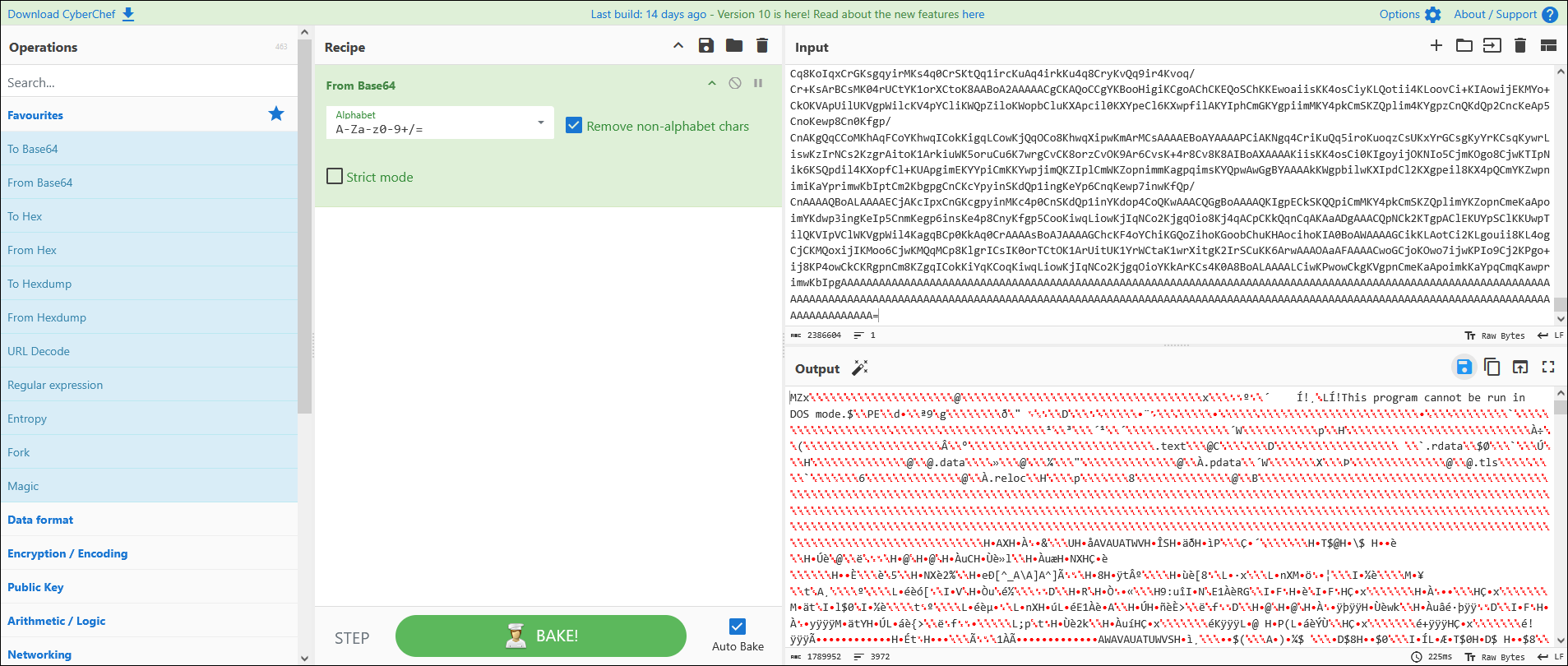Viewport: 1568px width, 666px height.
Task: Toggle the Auto Bake checkbox
Action: [x=738, y=627]
